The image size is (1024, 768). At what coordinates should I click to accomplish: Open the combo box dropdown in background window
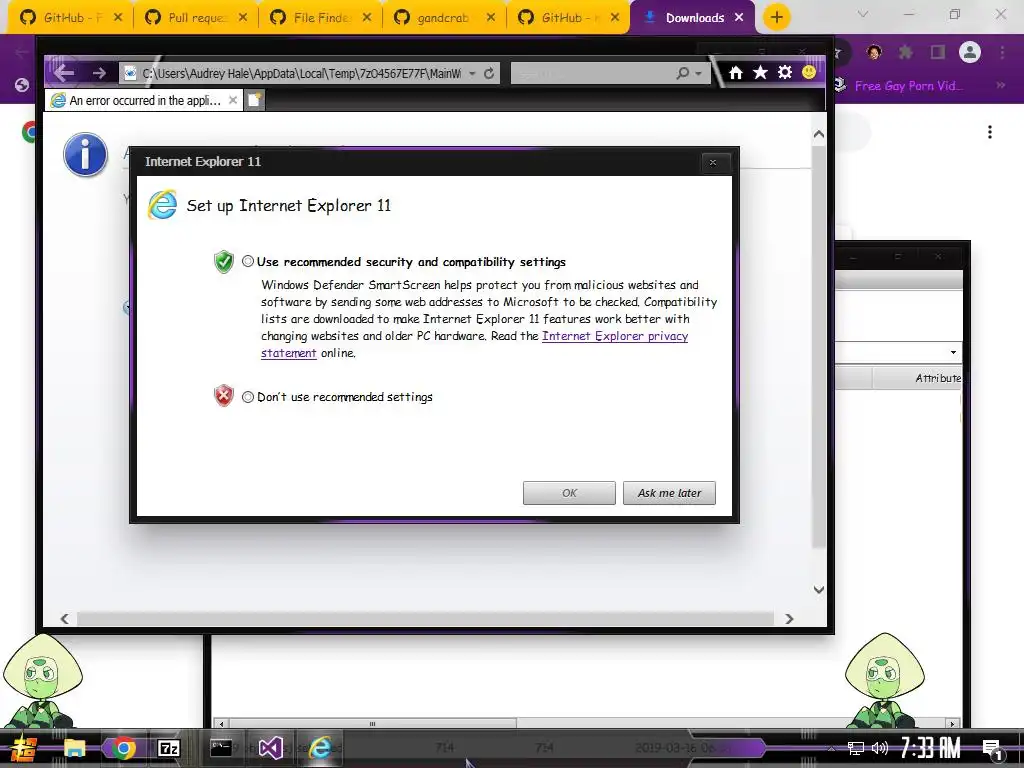pyautogui.click(x=953, y=353)
